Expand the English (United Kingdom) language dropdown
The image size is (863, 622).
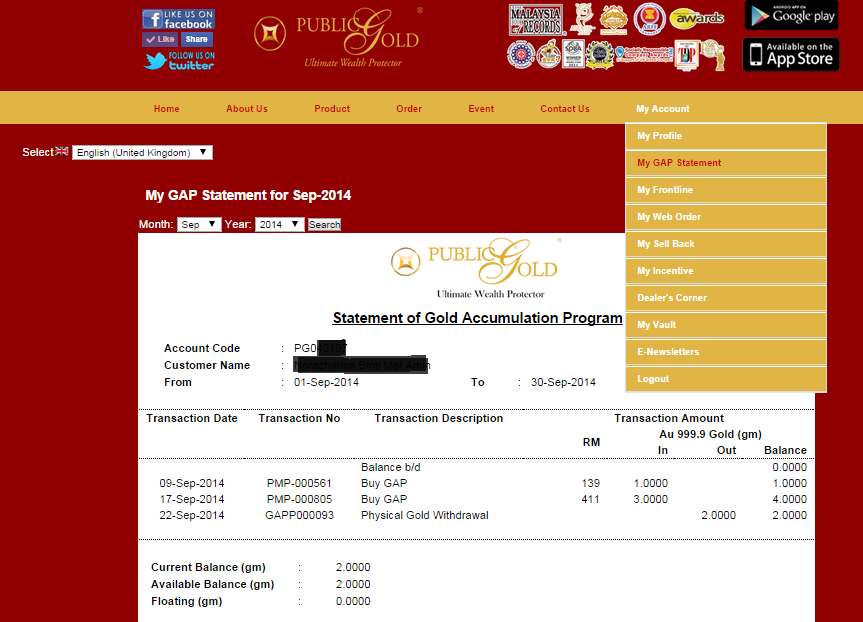click(x=142, y=152)
